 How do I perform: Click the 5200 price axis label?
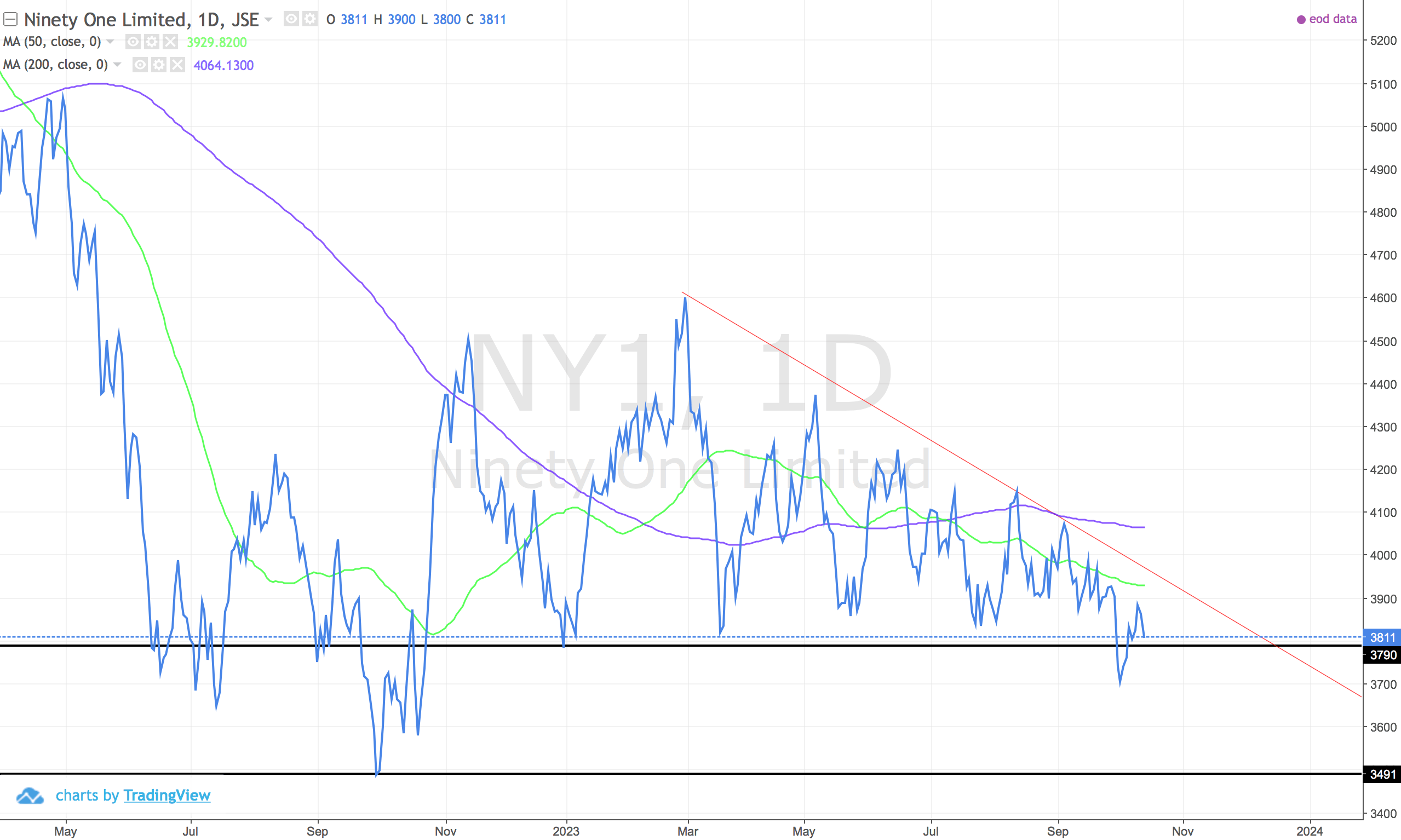click(1383, 41)
